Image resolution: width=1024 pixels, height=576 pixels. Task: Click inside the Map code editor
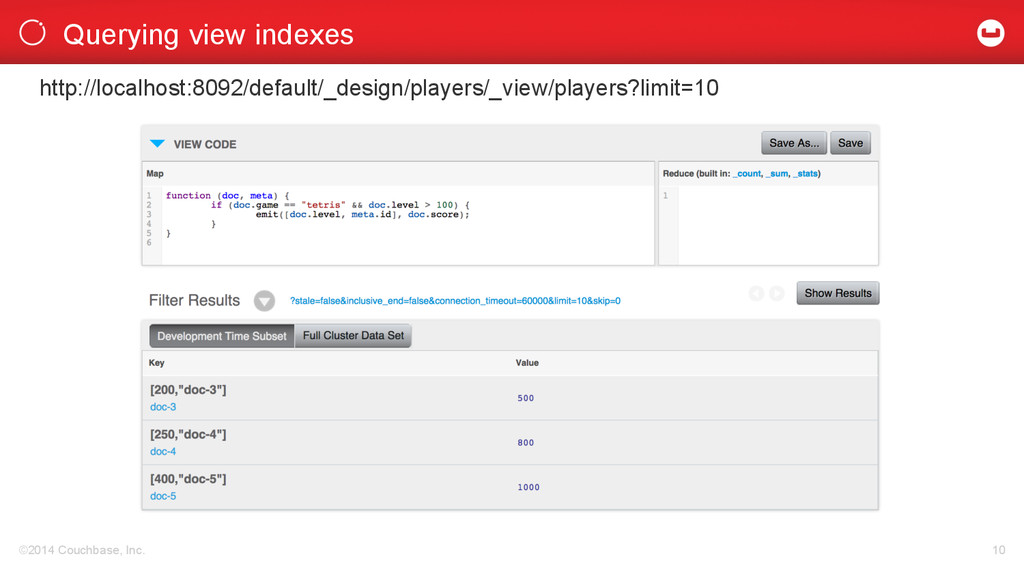(398, 225)
